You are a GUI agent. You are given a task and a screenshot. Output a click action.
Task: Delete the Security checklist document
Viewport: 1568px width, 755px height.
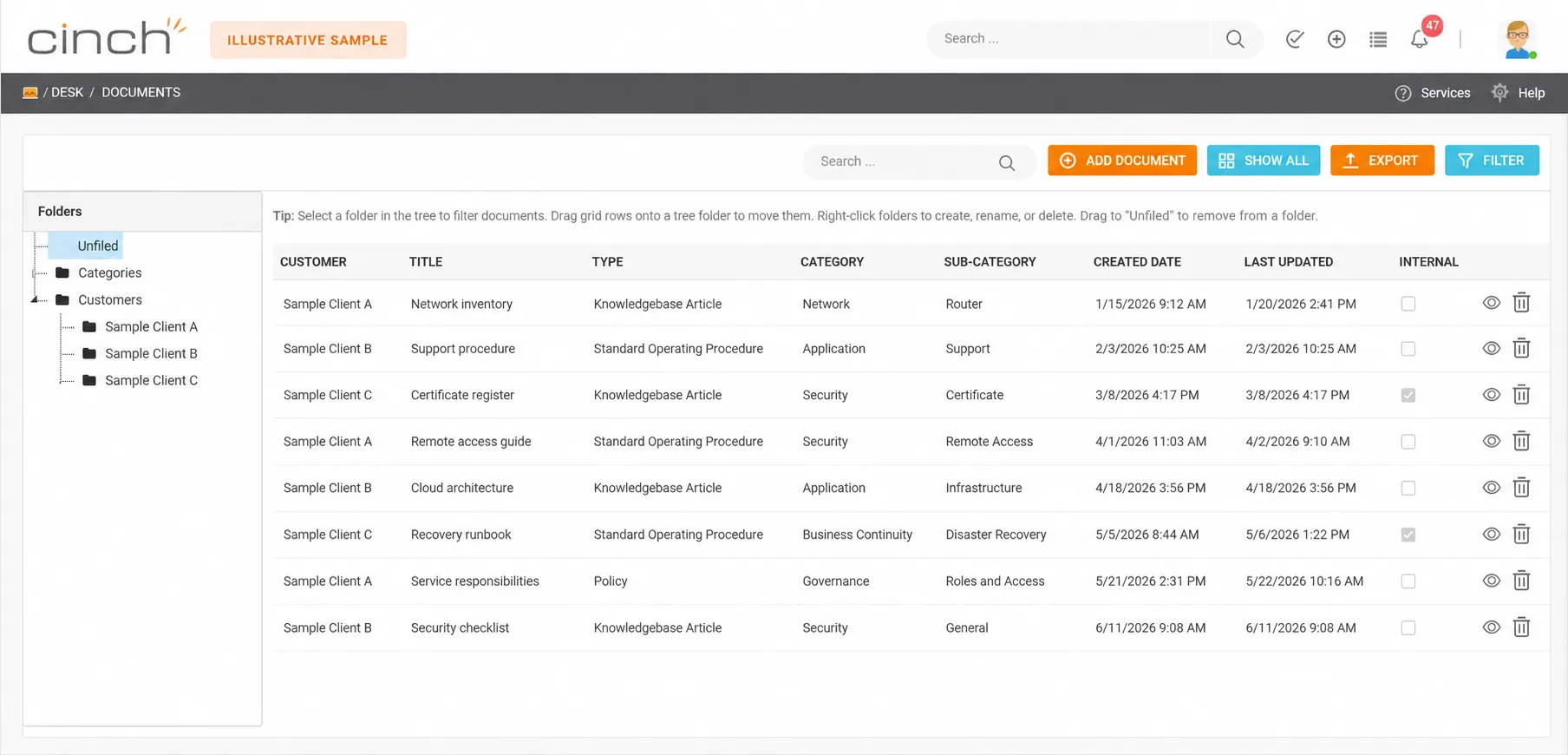[1521, 627]
